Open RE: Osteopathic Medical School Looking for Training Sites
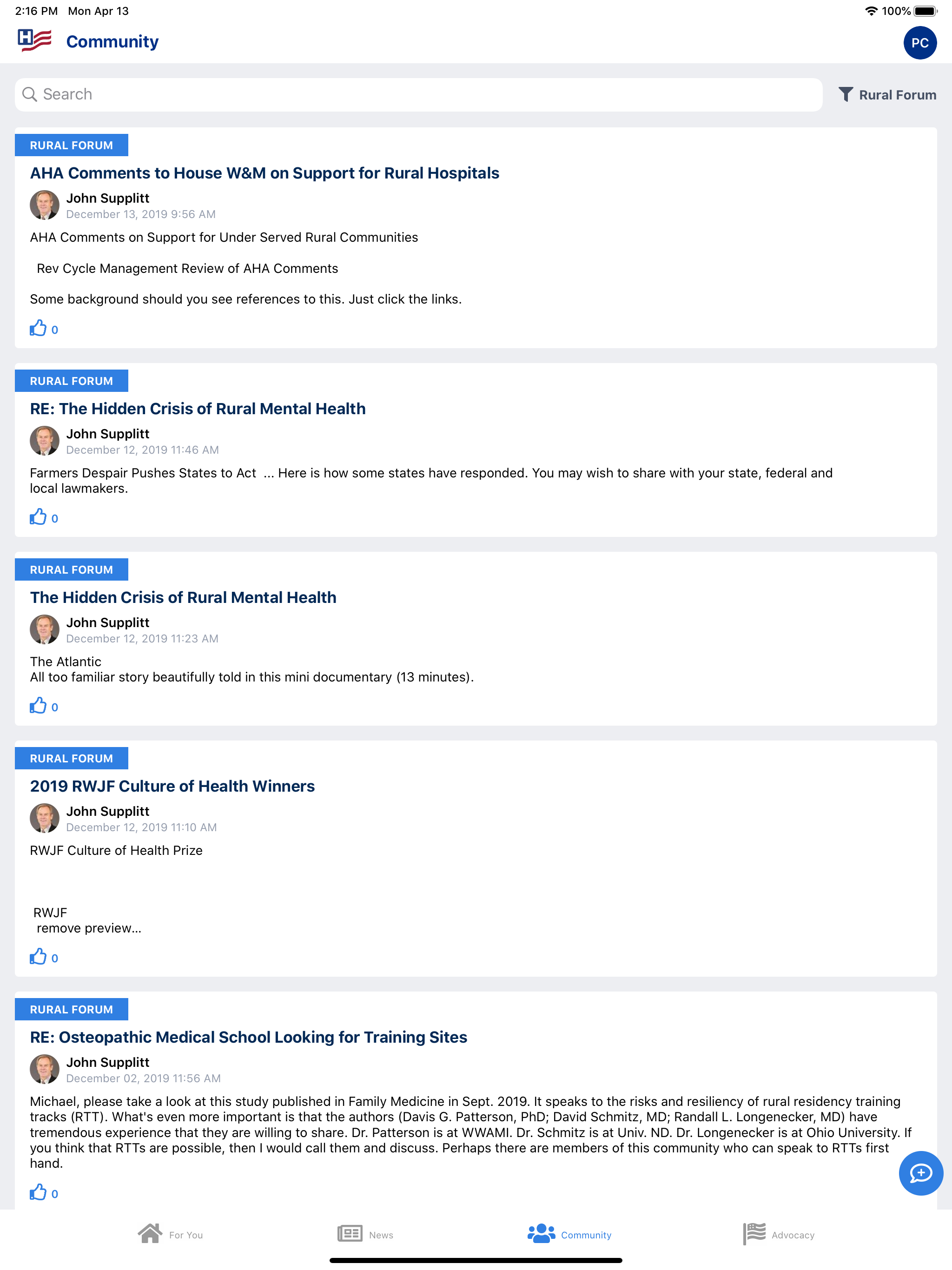This screenshot has height=1270, width=952. point(249,1037)
